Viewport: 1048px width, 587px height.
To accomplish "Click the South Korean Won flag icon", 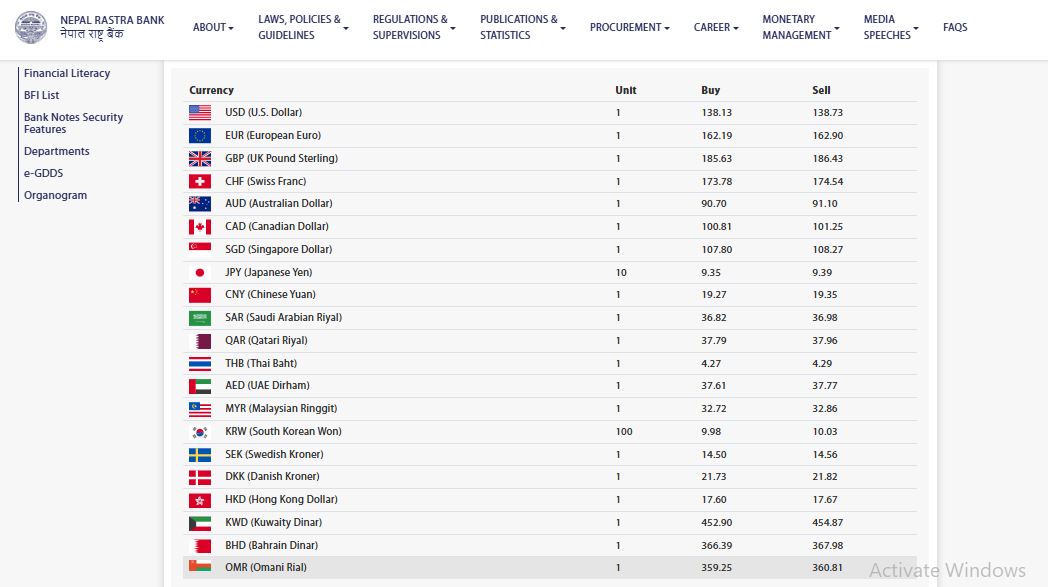I will point(200,432).
